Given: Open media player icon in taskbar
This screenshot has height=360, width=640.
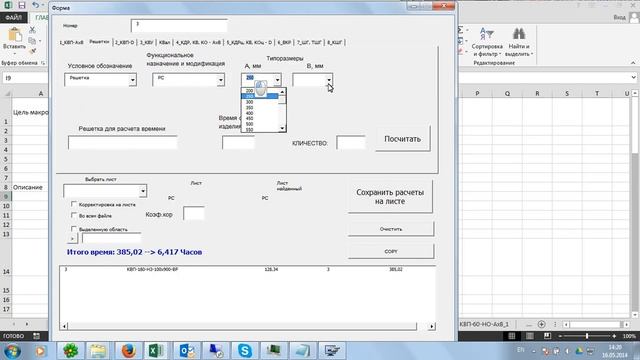Looking at the screenshot, I should coord(40,351).
